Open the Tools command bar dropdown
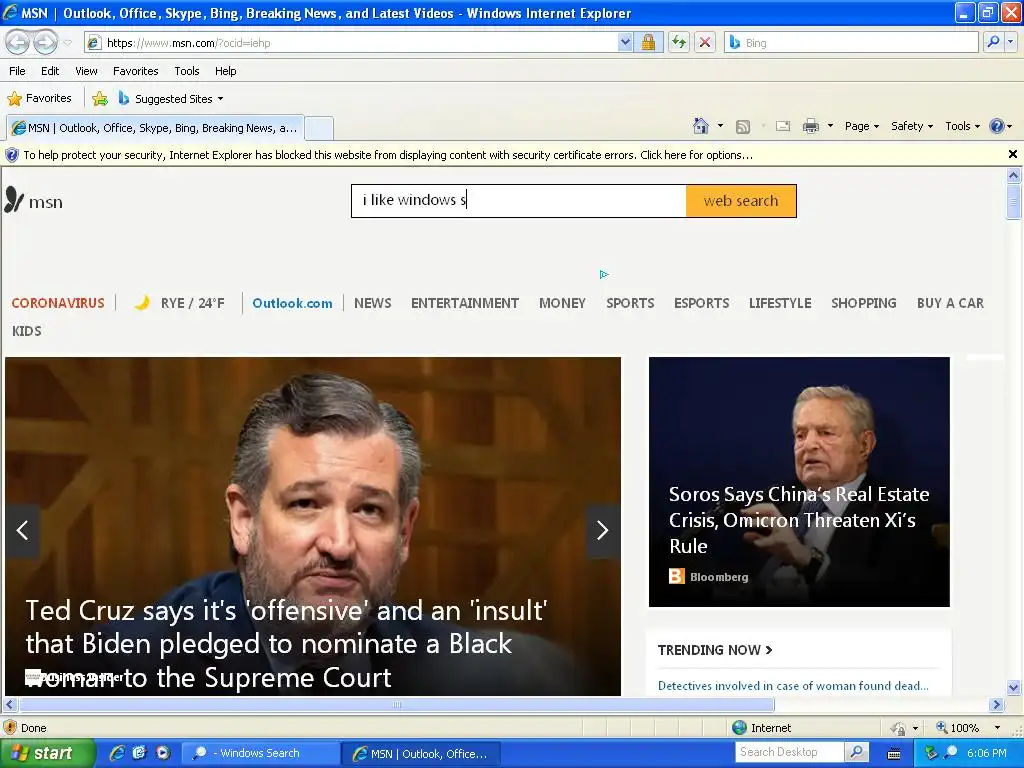This screenshot has width=1024, height=768. click(962, 126)
